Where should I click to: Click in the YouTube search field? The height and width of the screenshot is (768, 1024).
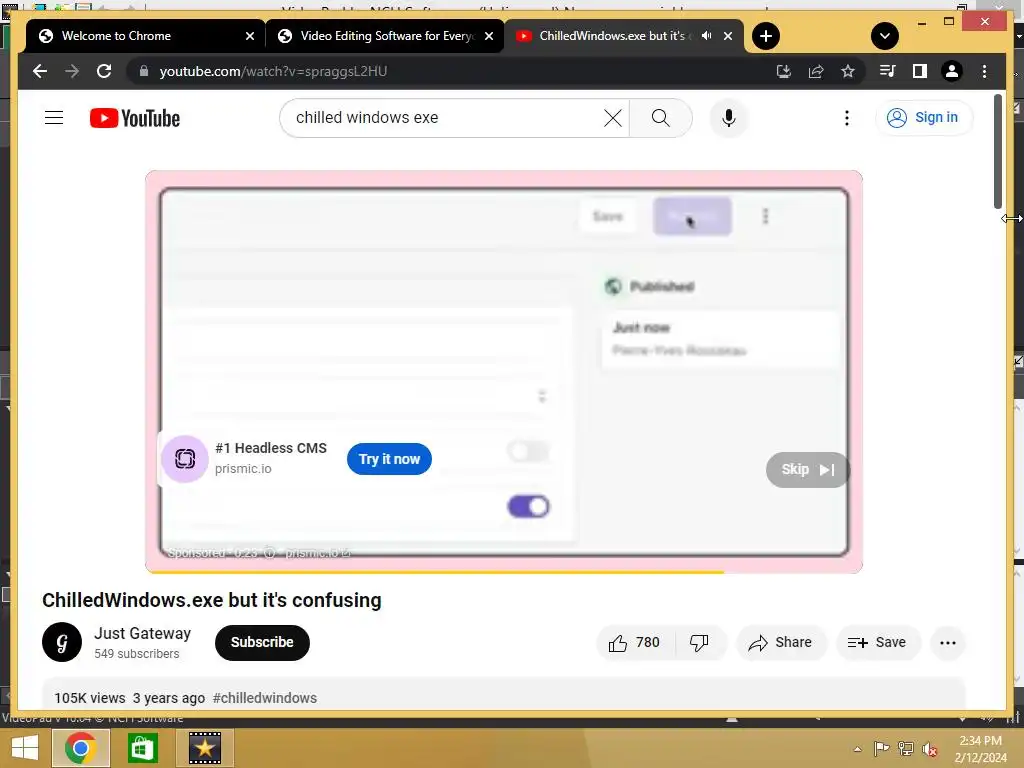[444, 118]
